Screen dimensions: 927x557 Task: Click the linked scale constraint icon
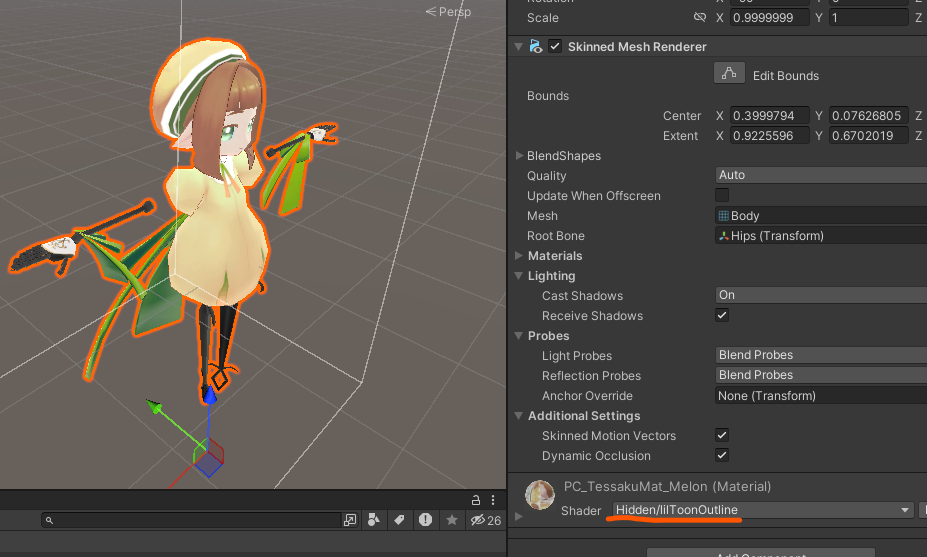pyautogui.click(x=699, y=17)
